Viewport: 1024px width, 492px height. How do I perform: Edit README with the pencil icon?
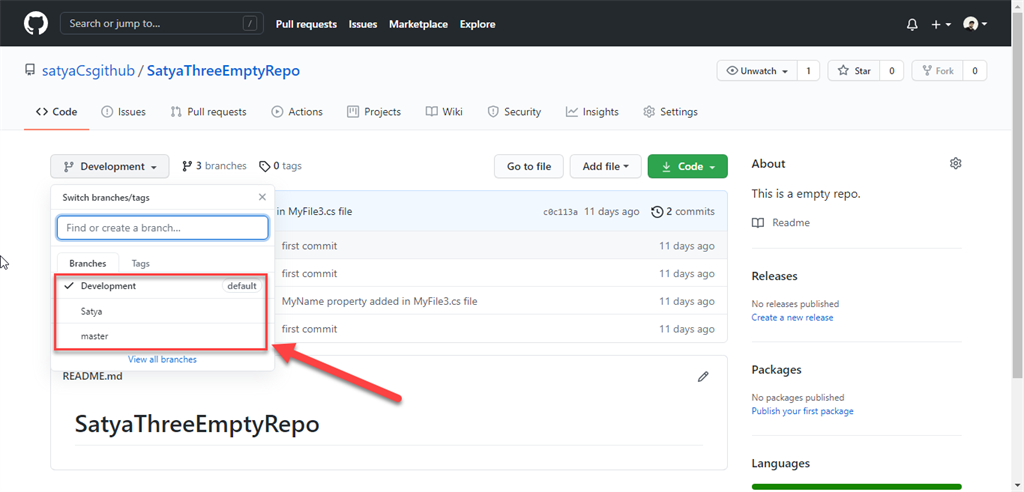[x=703, y=376]
